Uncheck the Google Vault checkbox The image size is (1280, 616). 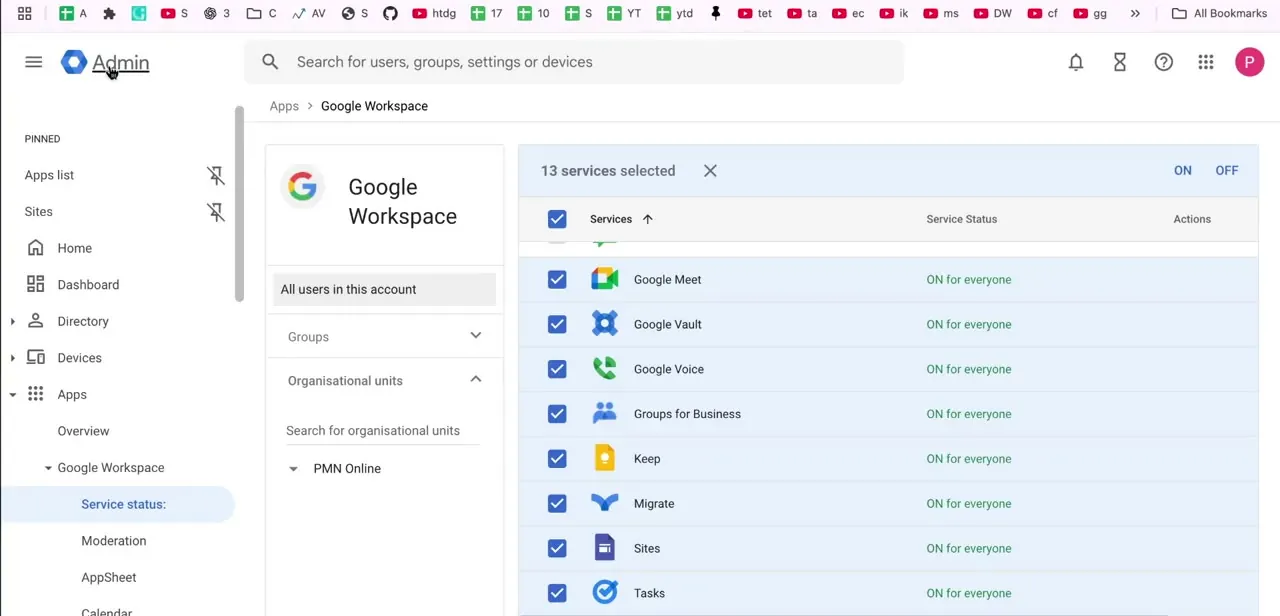click(557, 324)
